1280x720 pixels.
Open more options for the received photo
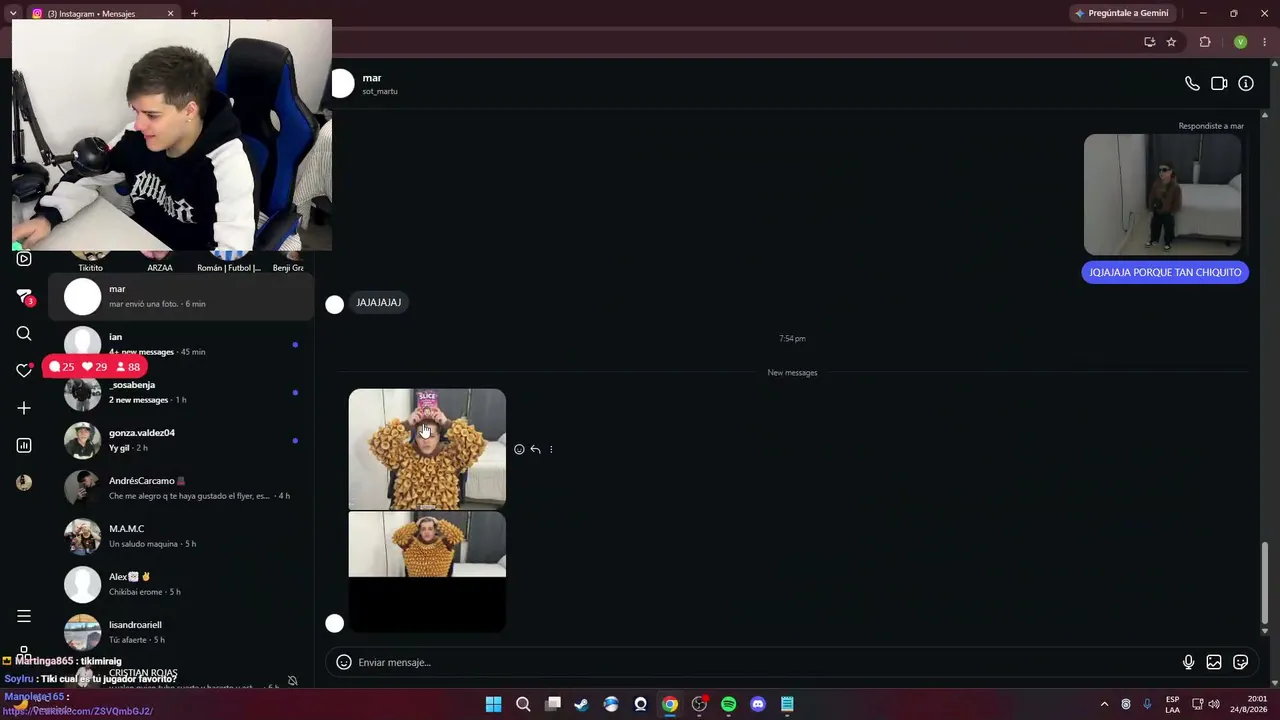click(551, 450)
